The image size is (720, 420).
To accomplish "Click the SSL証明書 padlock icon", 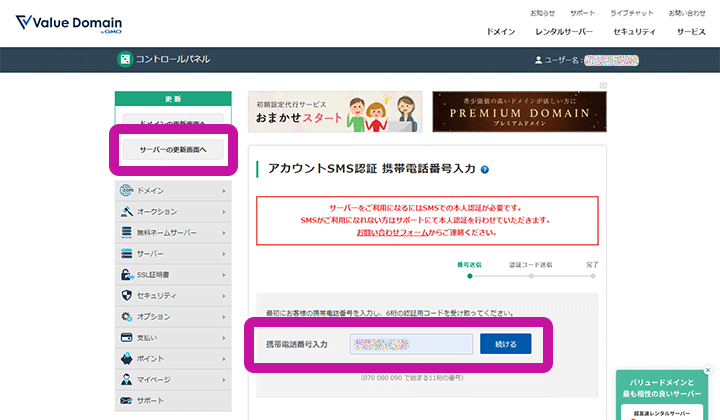I will click(x=127, y=275).
